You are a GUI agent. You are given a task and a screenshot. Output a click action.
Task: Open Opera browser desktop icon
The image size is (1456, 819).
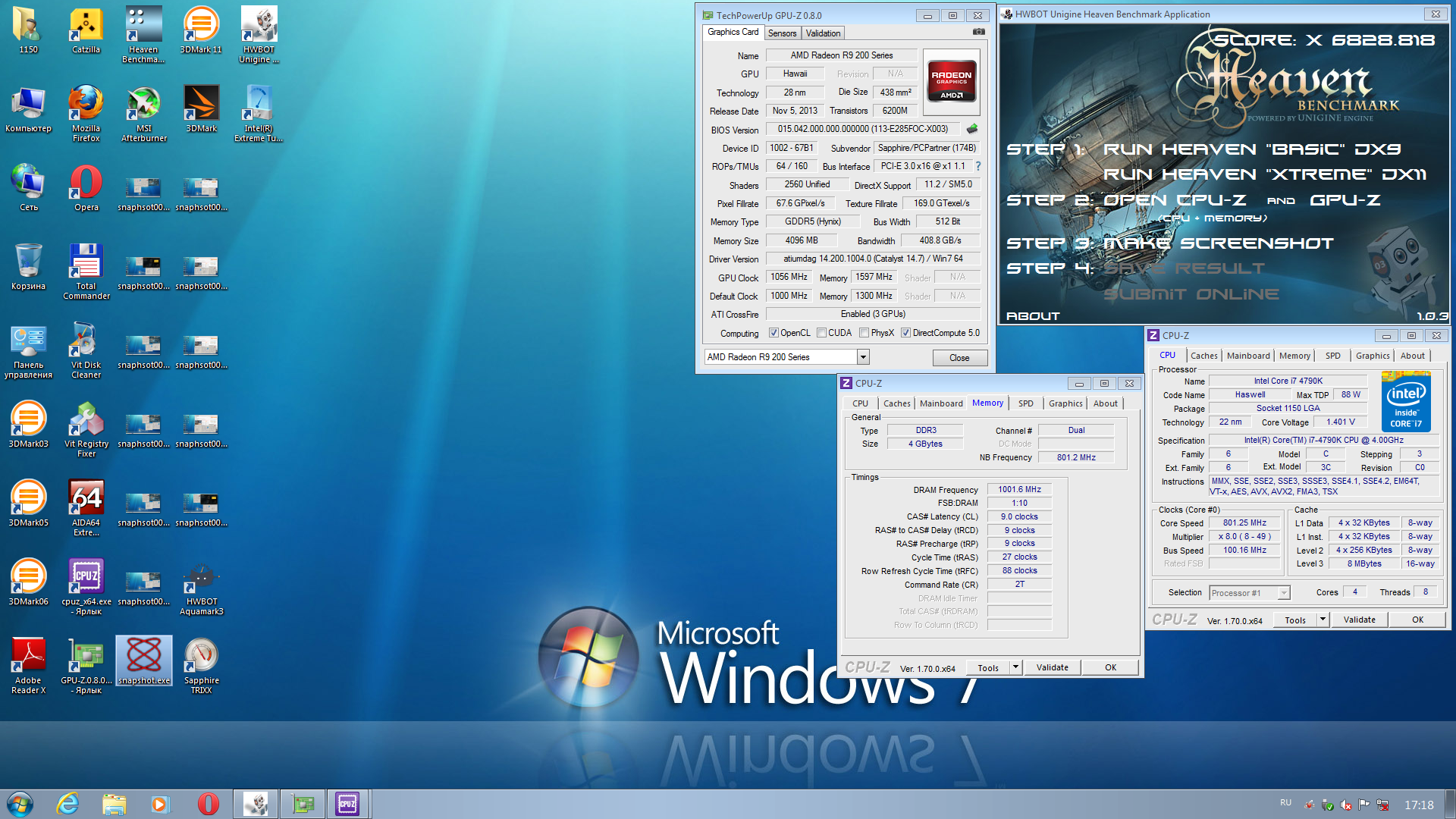(x=86, y=188)
